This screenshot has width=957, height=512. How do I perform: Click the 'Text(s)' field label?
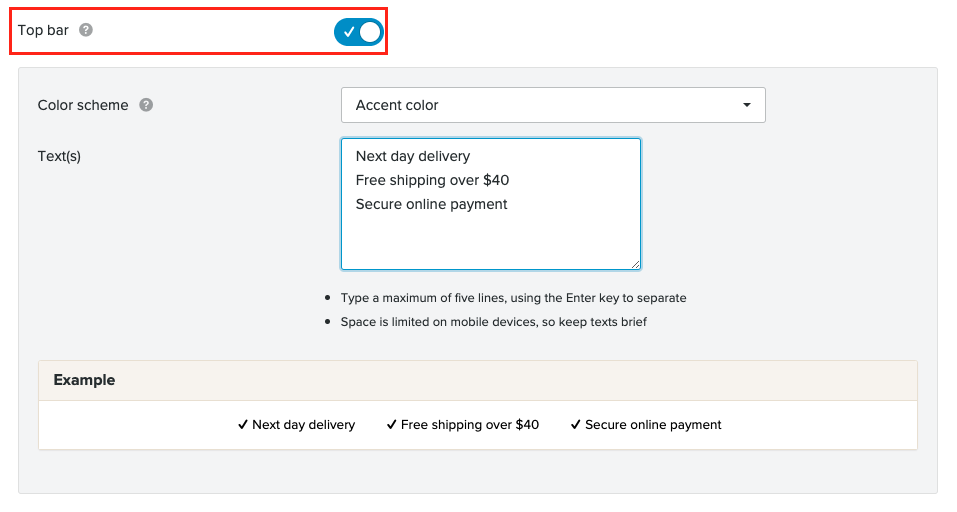coord(59,157)
